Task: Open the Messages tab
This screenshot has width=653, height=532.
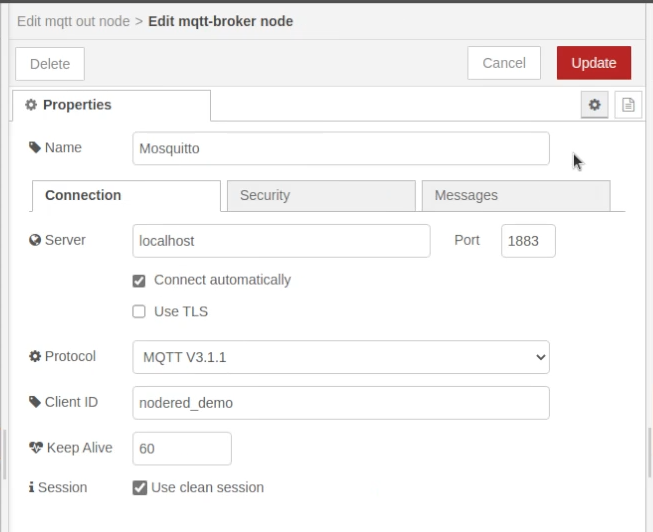Action: tap(515, 196)
